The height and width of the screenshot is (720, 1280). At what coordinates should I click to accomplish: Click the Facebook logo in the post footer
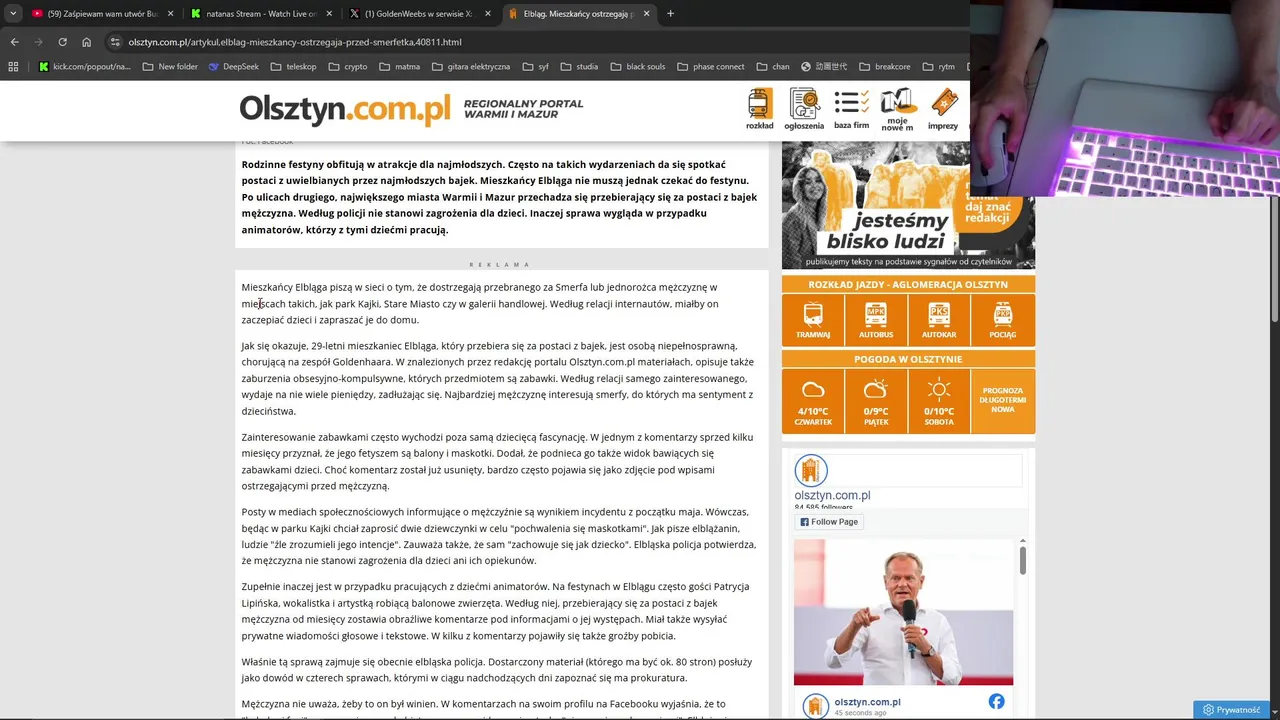pyautogui.click(x=997, y=702)
